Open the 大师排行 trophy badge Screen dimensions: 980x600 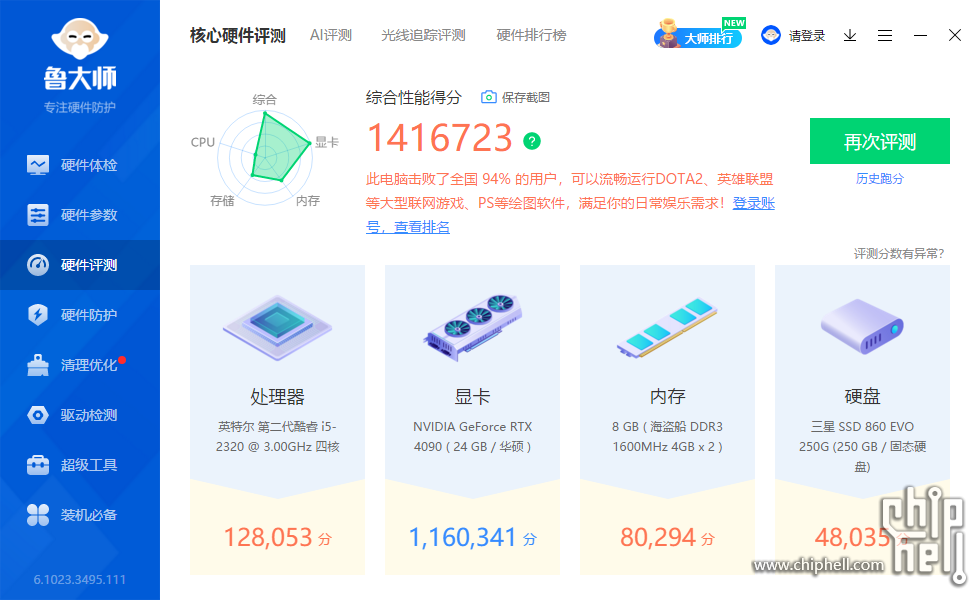coord(699,34)
